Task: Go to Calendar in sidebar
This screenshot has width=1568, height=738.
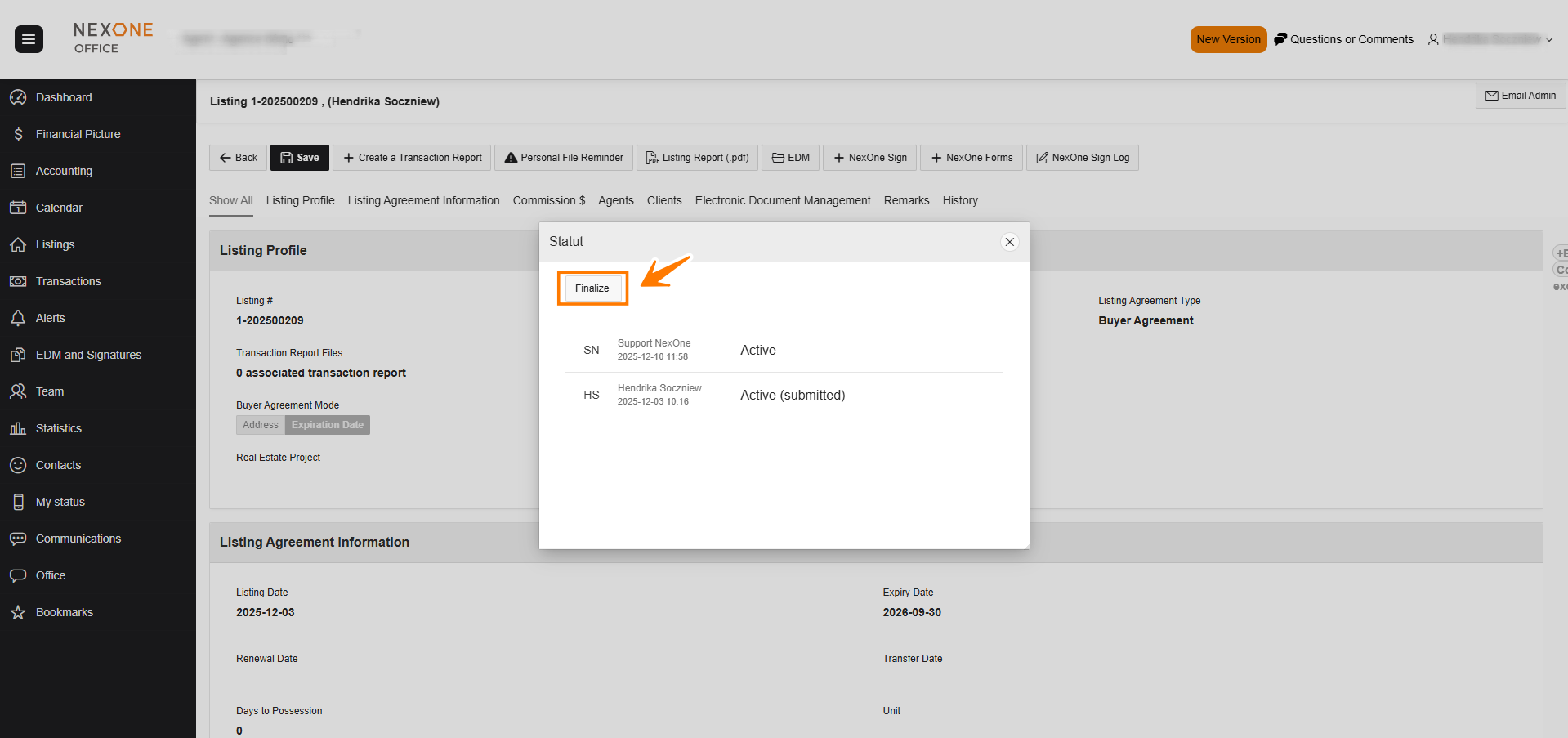Action: (59, 208)
